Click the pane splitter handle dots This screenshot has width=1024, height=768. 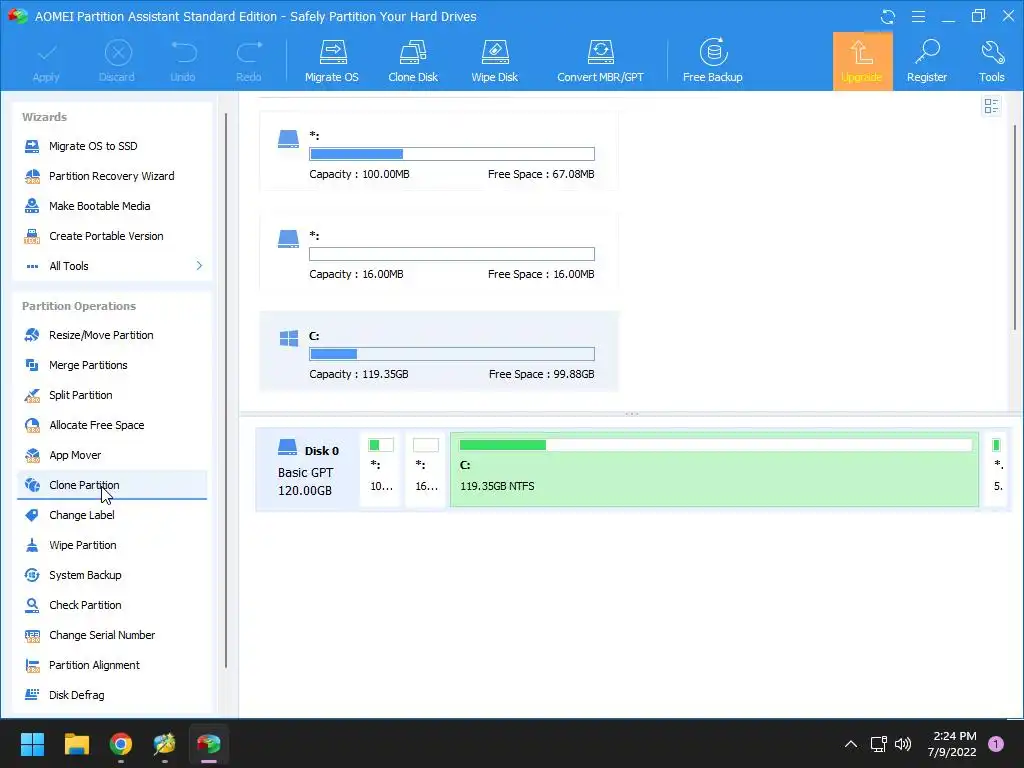point(632,414)
